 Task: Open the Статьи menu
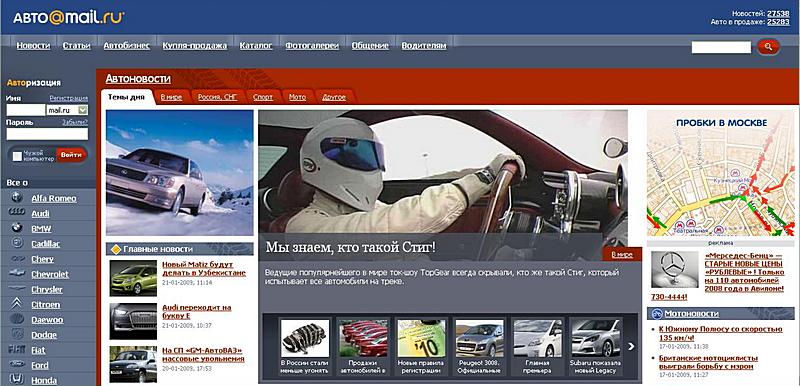point(77,46)
